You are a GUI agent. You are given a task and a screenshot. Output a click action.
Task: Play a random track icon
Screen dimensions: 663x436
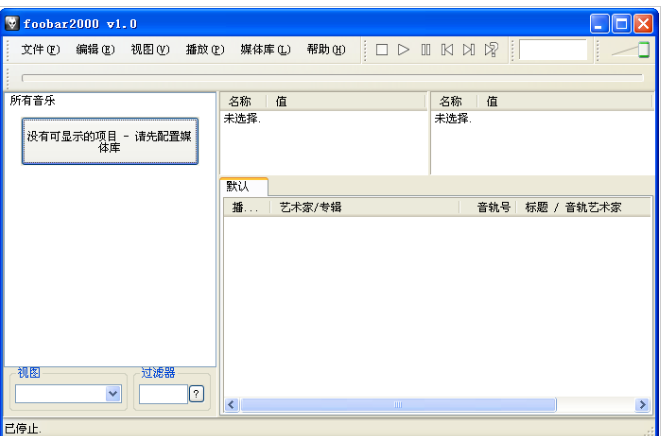click(491, 50)
